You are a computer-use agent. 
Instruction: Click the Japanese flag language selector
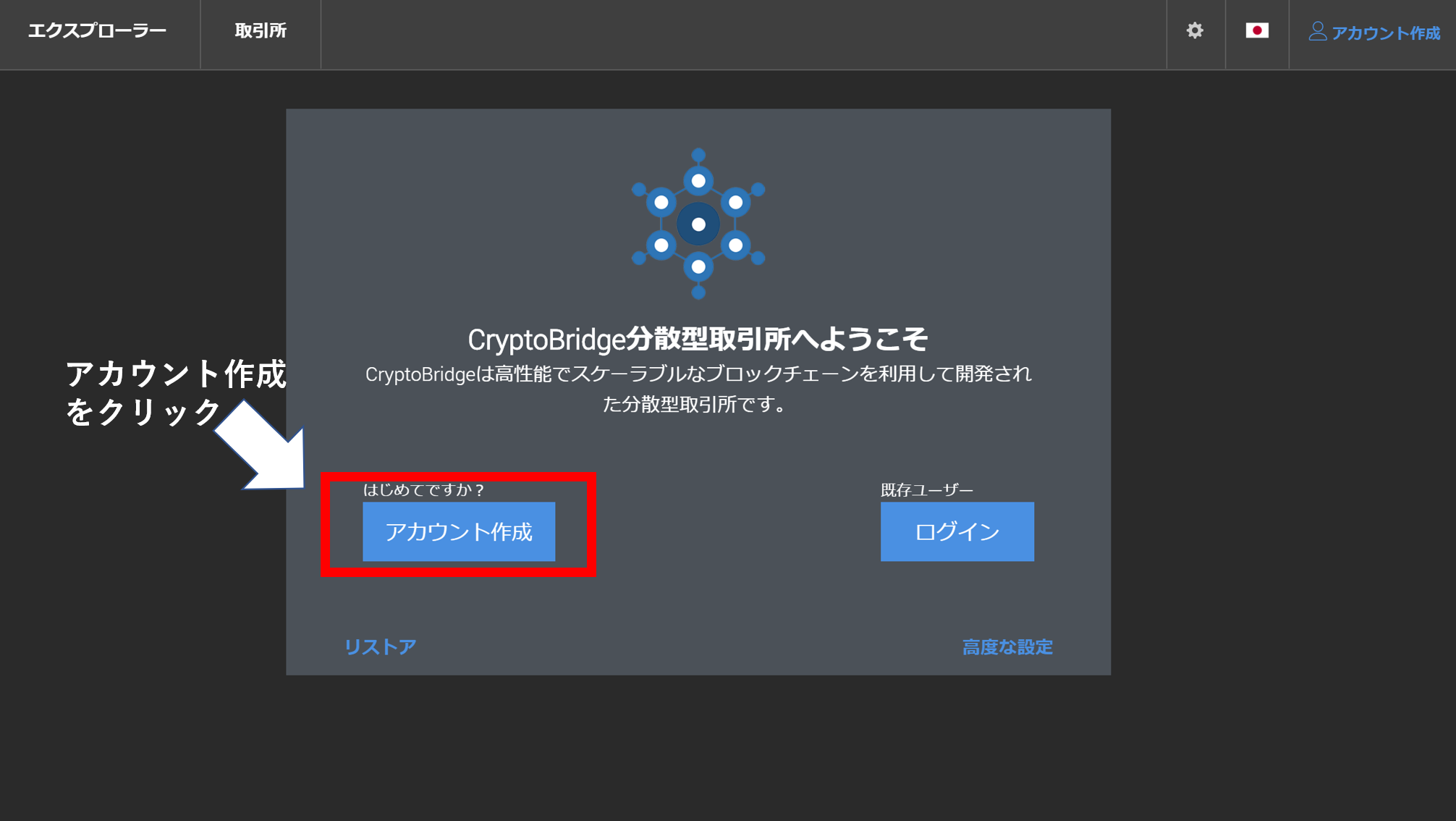coord(1257,30)
